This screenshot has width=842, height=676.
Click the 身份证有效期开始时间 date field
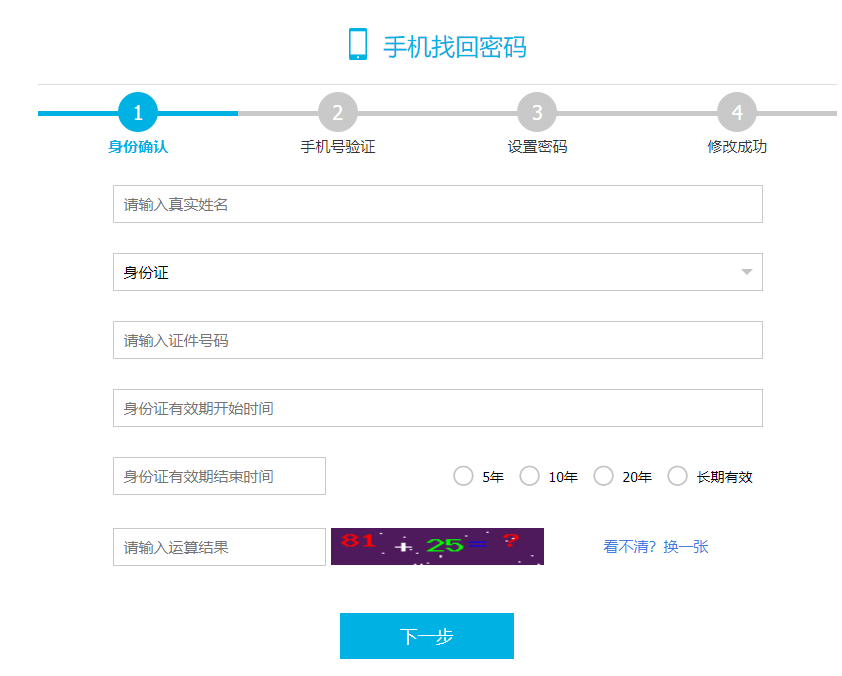point(437,408)
